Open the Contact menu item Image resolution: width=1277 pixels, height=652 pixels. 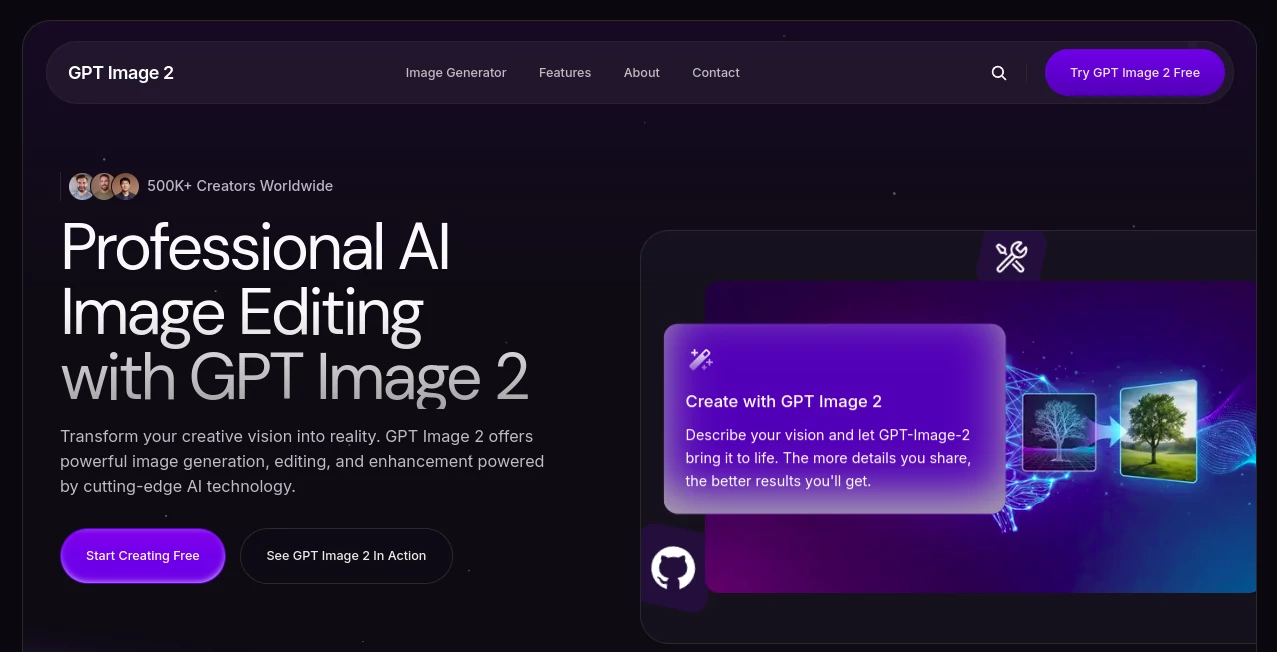tap(715, 72)
